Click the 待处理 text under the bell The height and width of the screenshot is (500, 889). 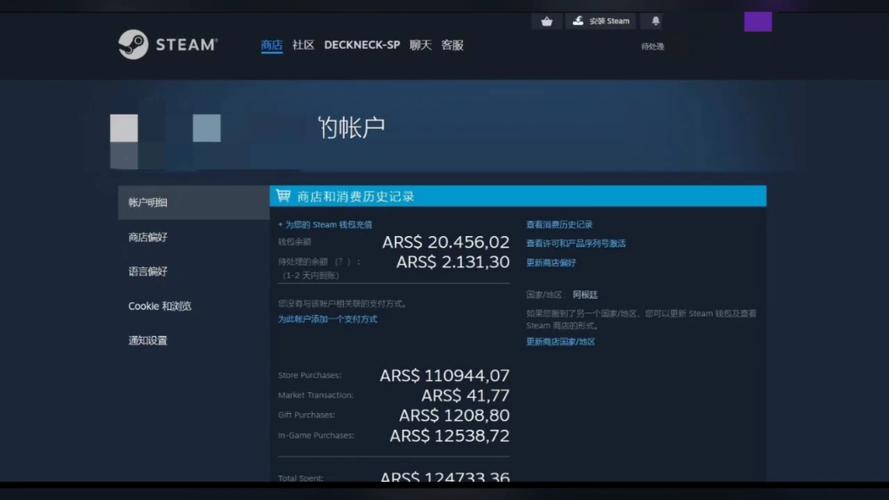coord(653,46)
